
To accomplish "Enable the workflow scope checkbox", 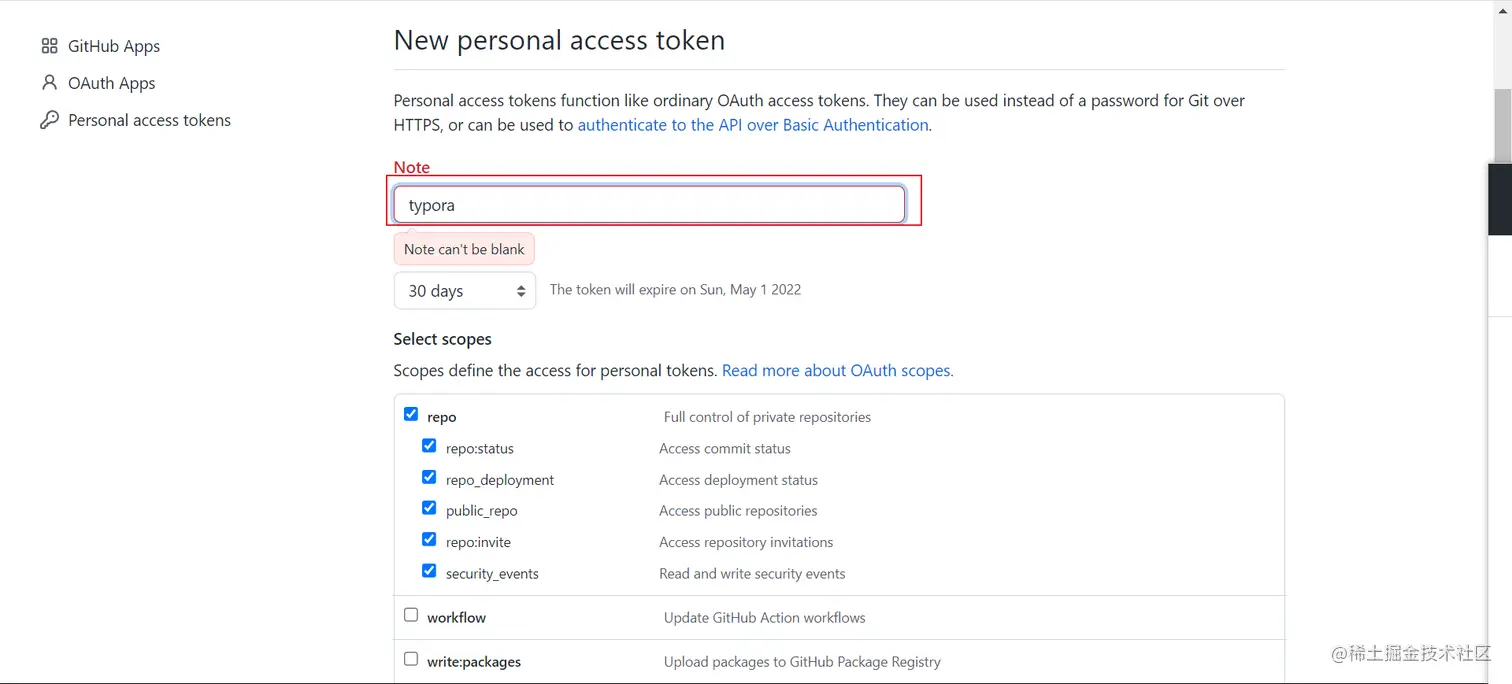I will 411,615.
